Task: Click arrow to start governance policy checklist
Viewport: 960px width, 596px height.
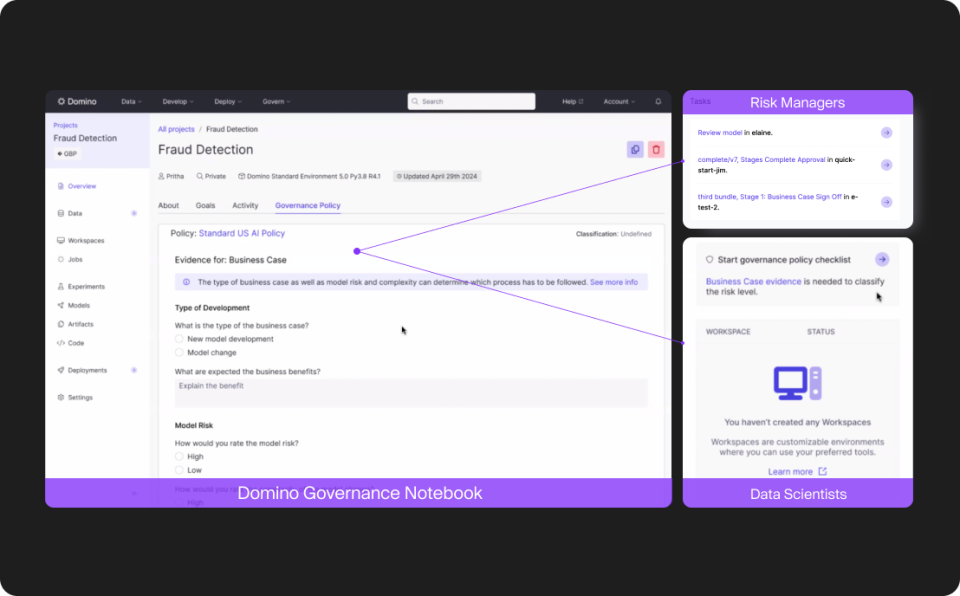Action: (882, 260)
